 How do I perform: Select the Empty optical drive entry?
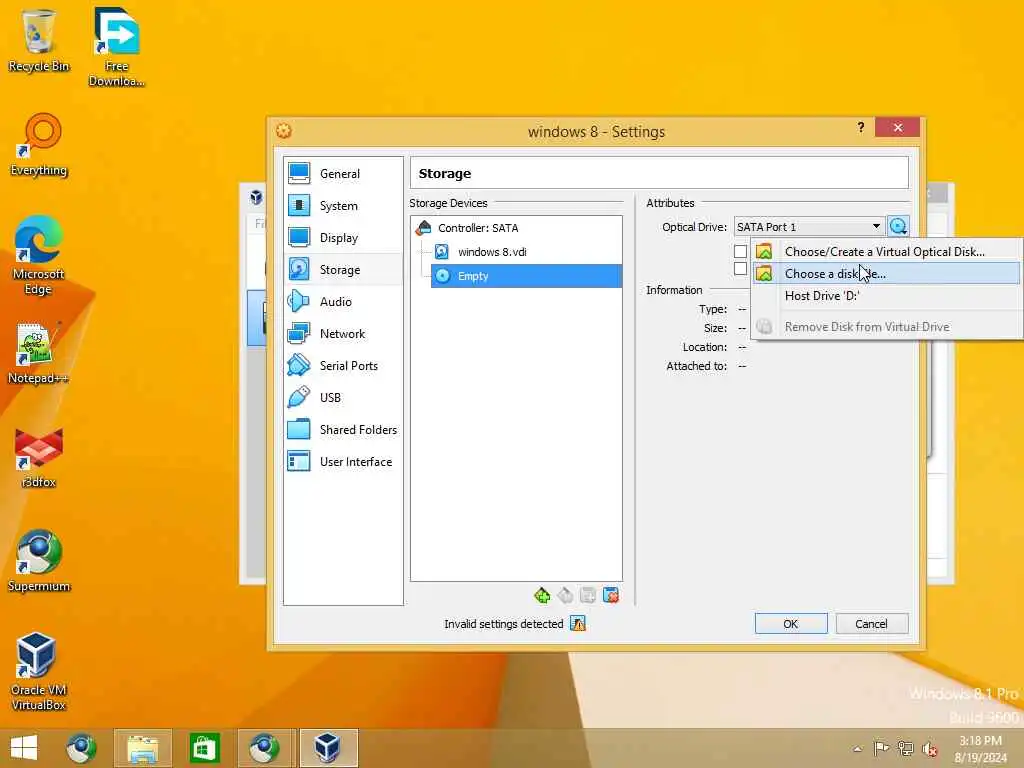click(x=526, y=276)
